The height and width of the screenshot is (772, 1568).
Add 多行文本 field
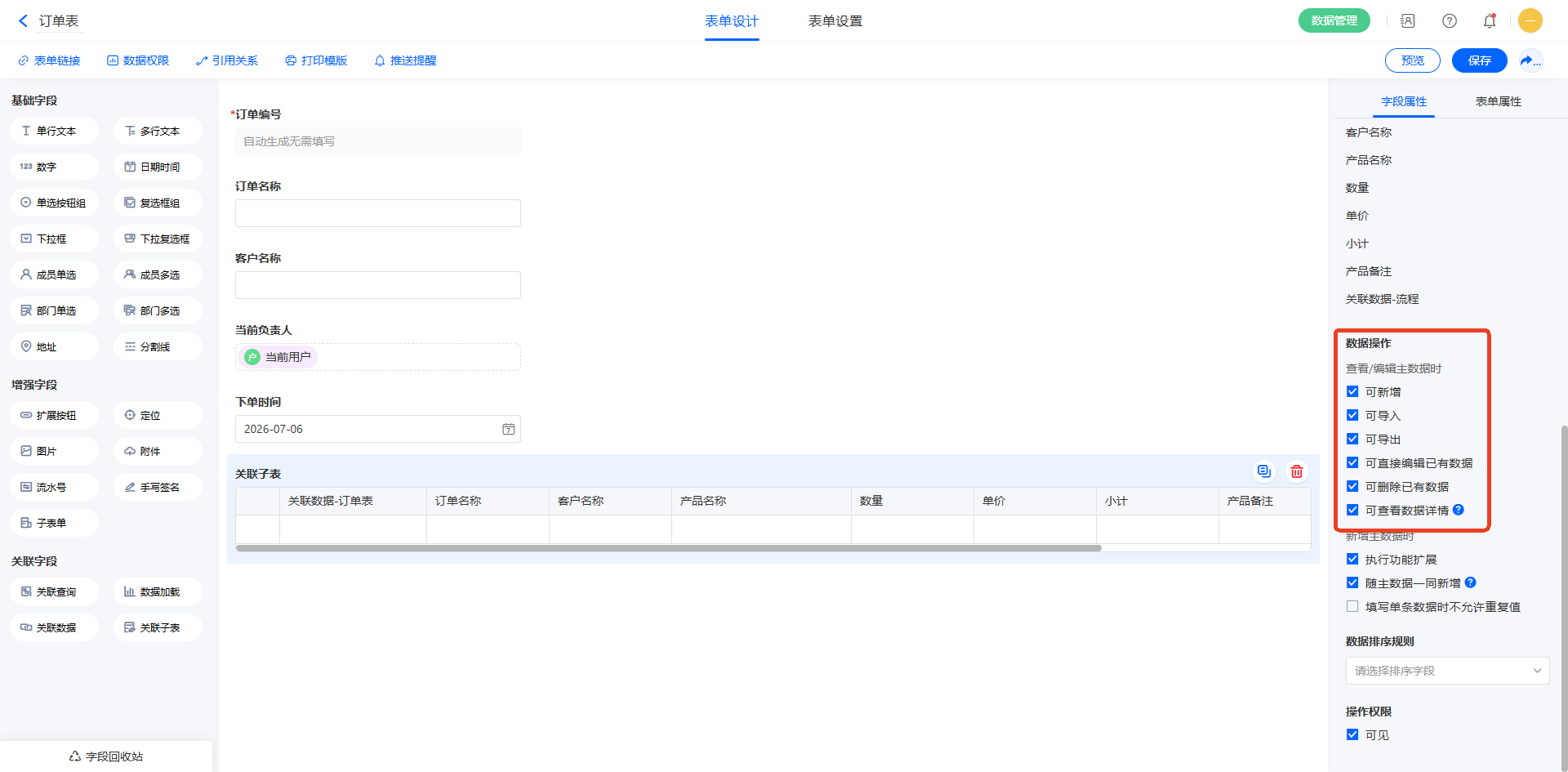[158, 131]
